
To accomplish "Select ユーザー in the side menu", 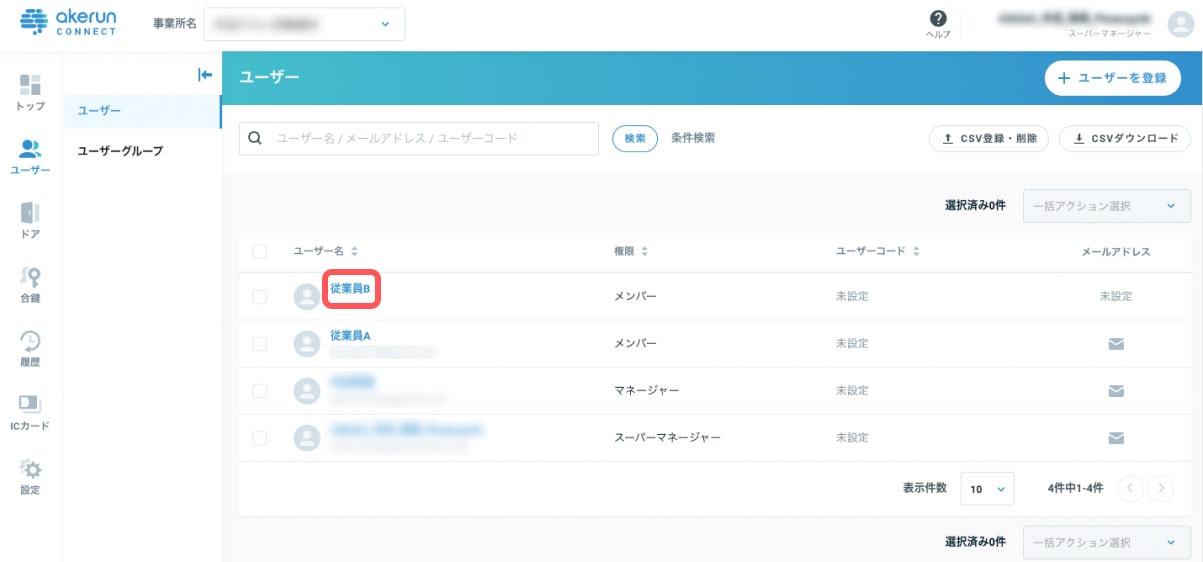I will pos(99,109).
